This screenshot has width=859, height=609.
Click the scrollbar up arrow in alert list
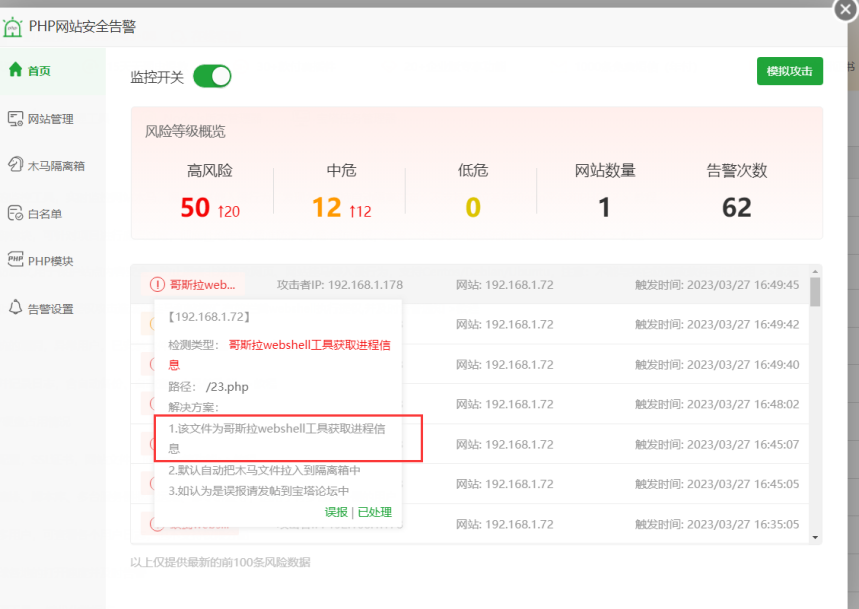[816, 271]
